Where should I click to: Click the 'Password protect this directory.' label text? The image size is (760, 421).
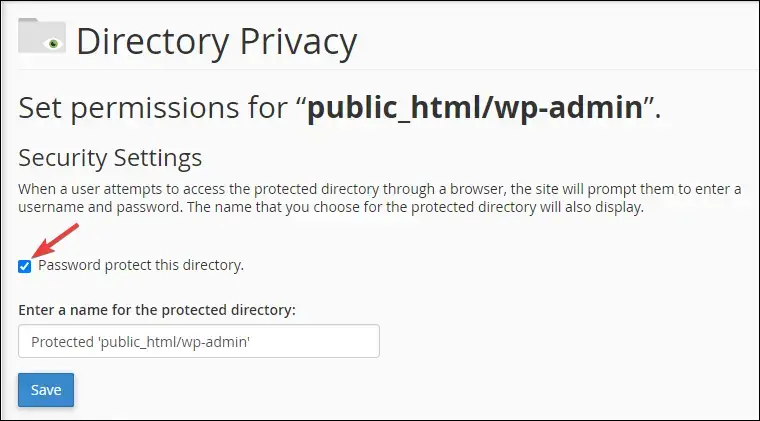(x=141, y=265)
